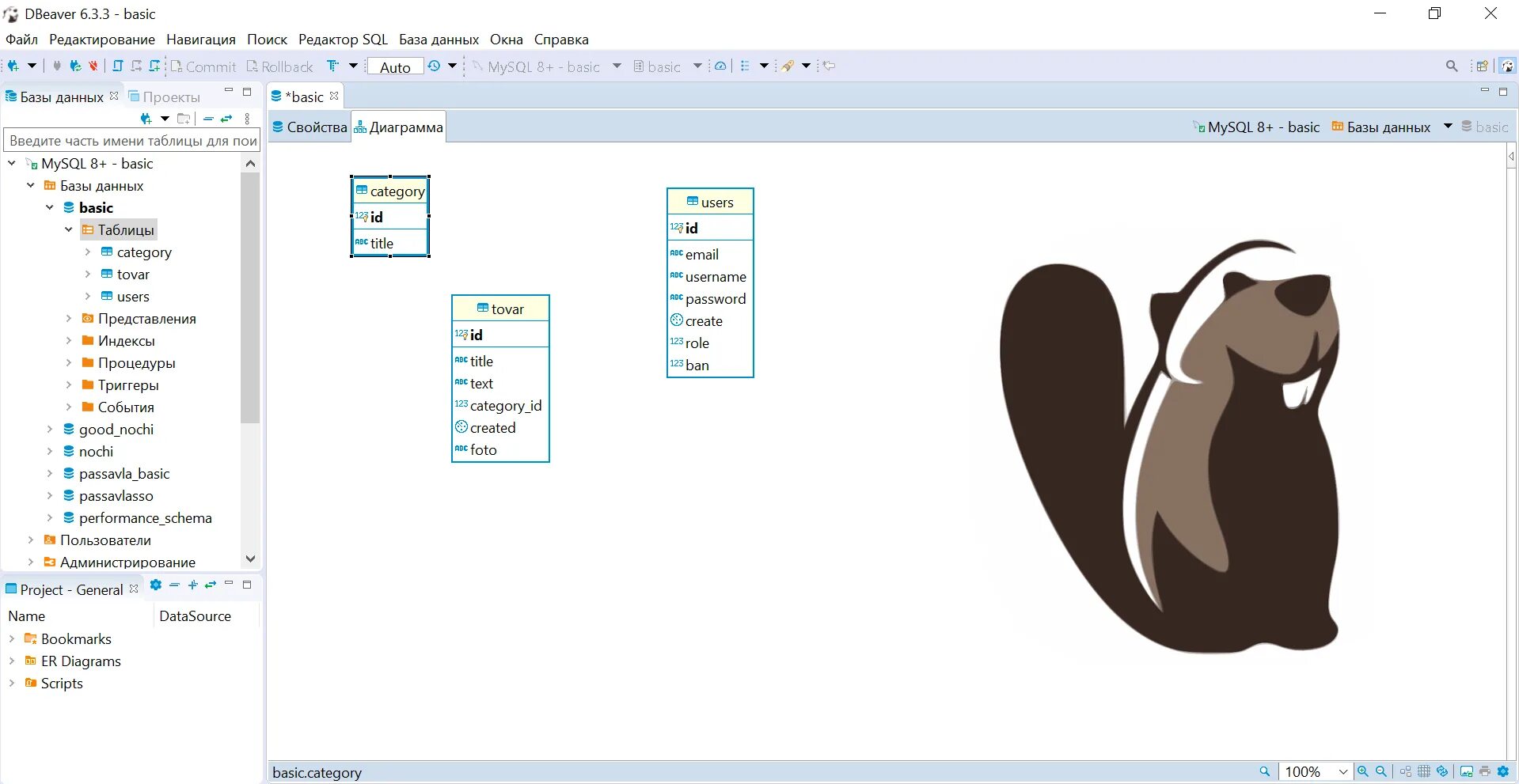This screenshot has height=784, width=1519.
Task: Open the transaction log clock icon
Action: (434, 66)
